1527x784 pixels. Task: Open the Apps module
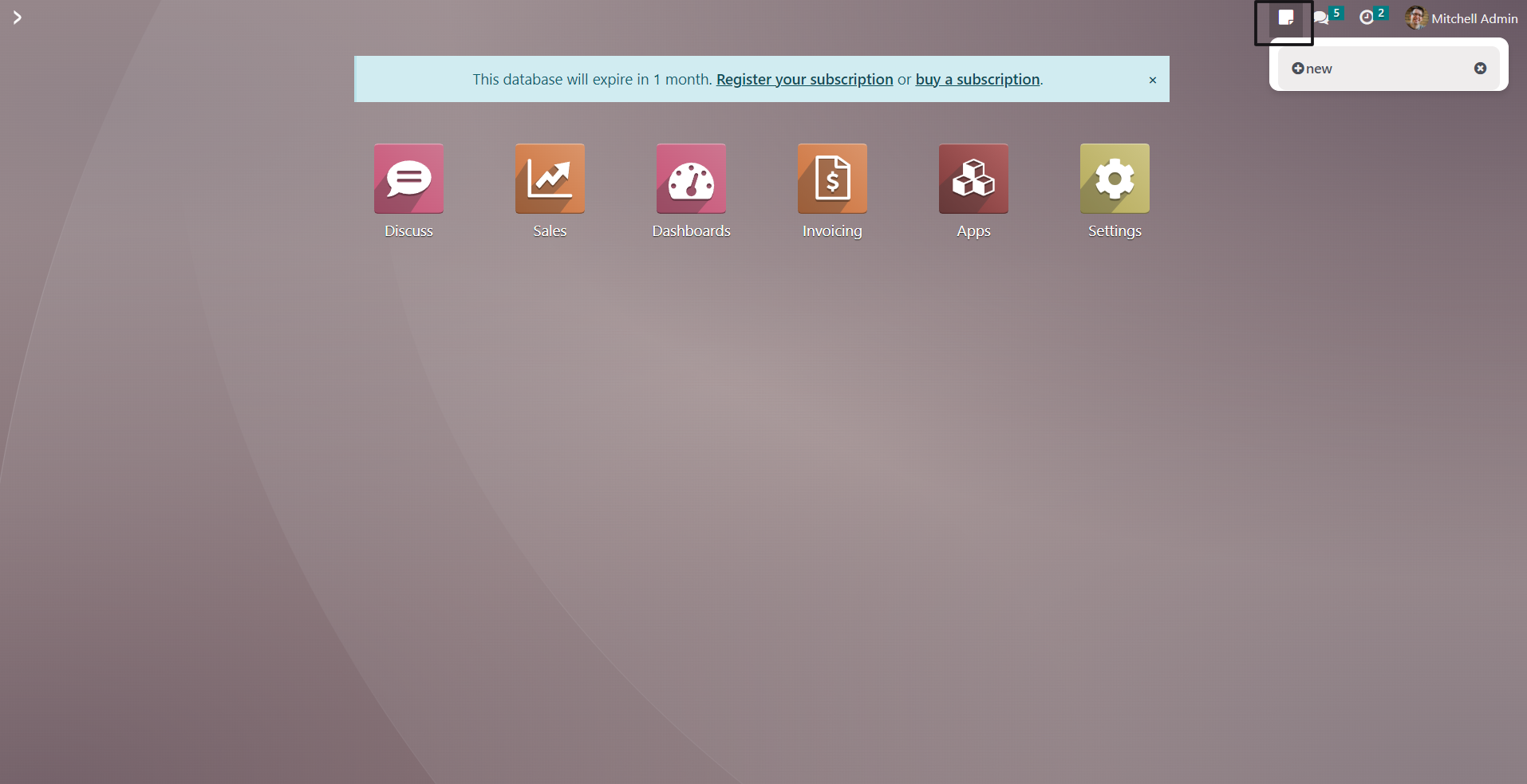973,179
